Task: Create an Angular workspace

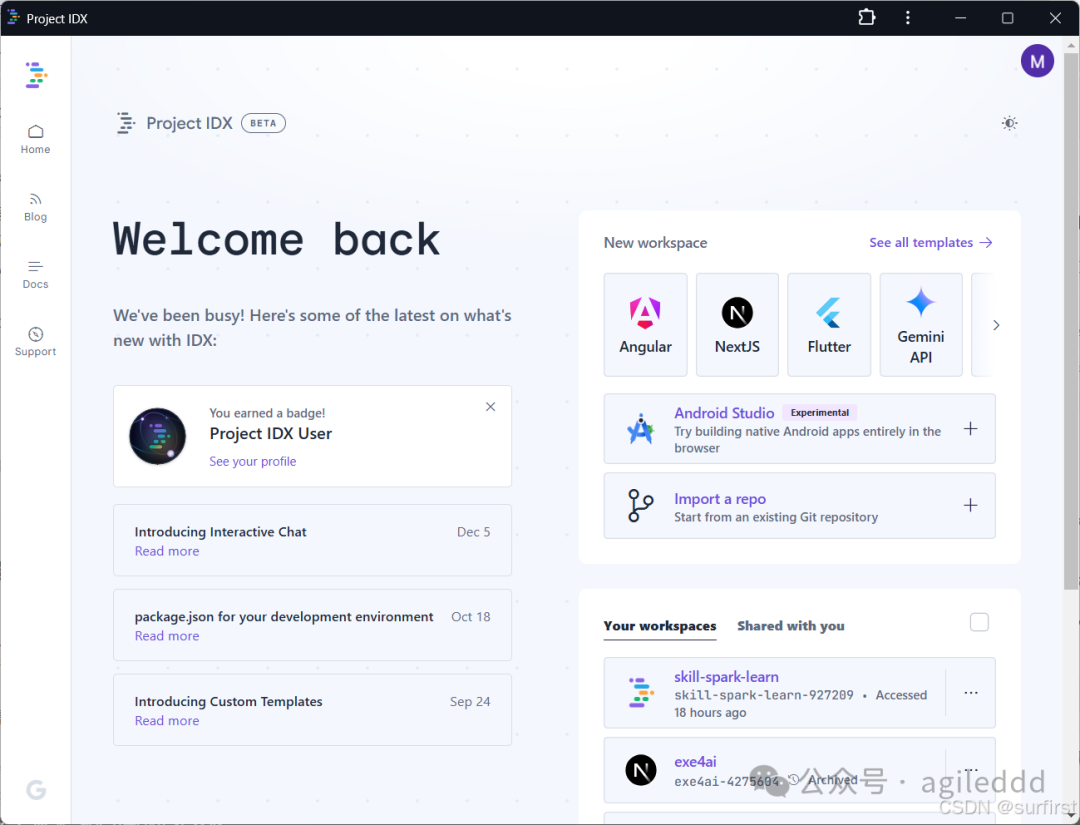Action: [645, 324]
